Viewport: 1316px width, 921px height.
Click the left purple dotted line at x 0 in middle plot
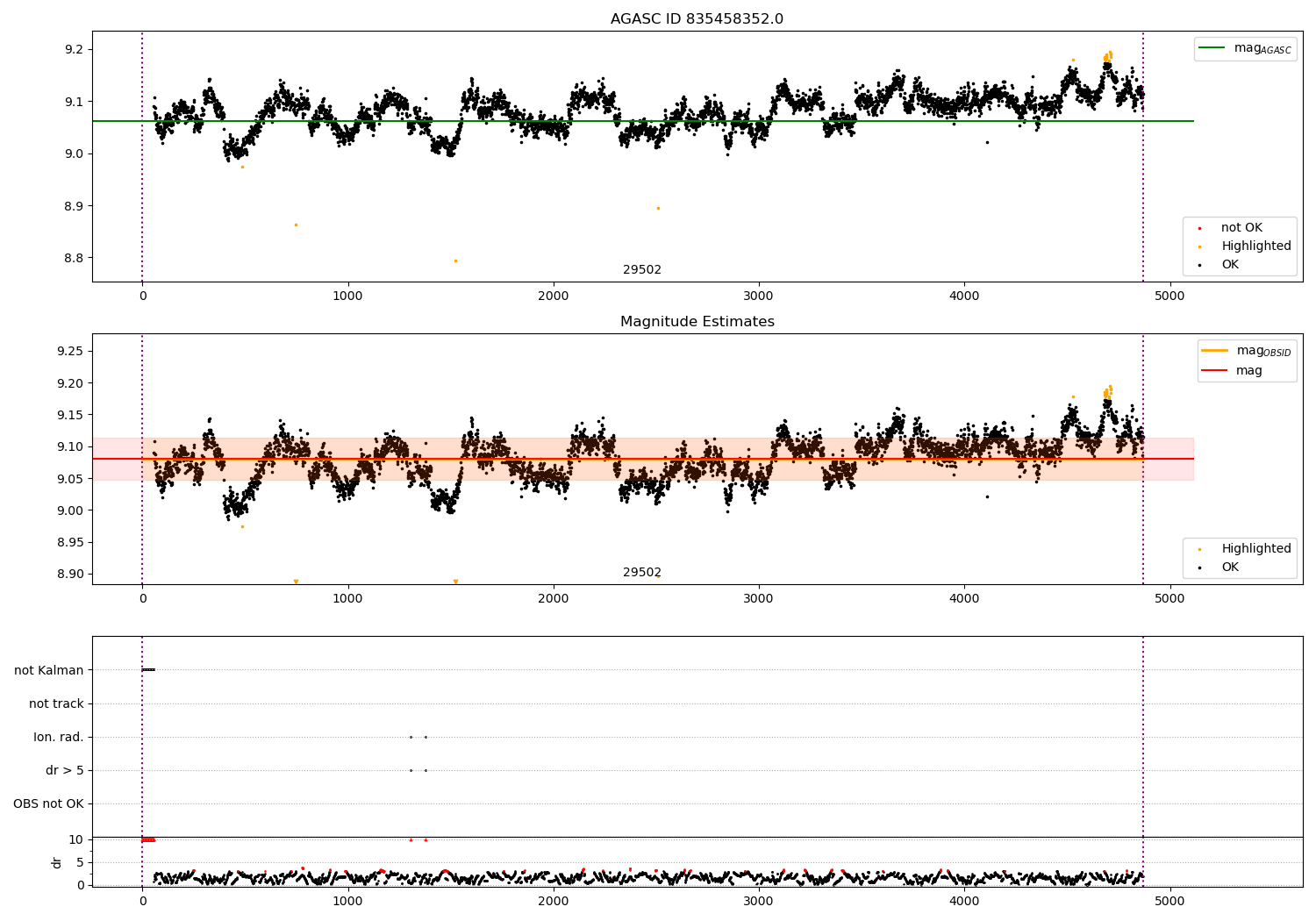[142, 459]
